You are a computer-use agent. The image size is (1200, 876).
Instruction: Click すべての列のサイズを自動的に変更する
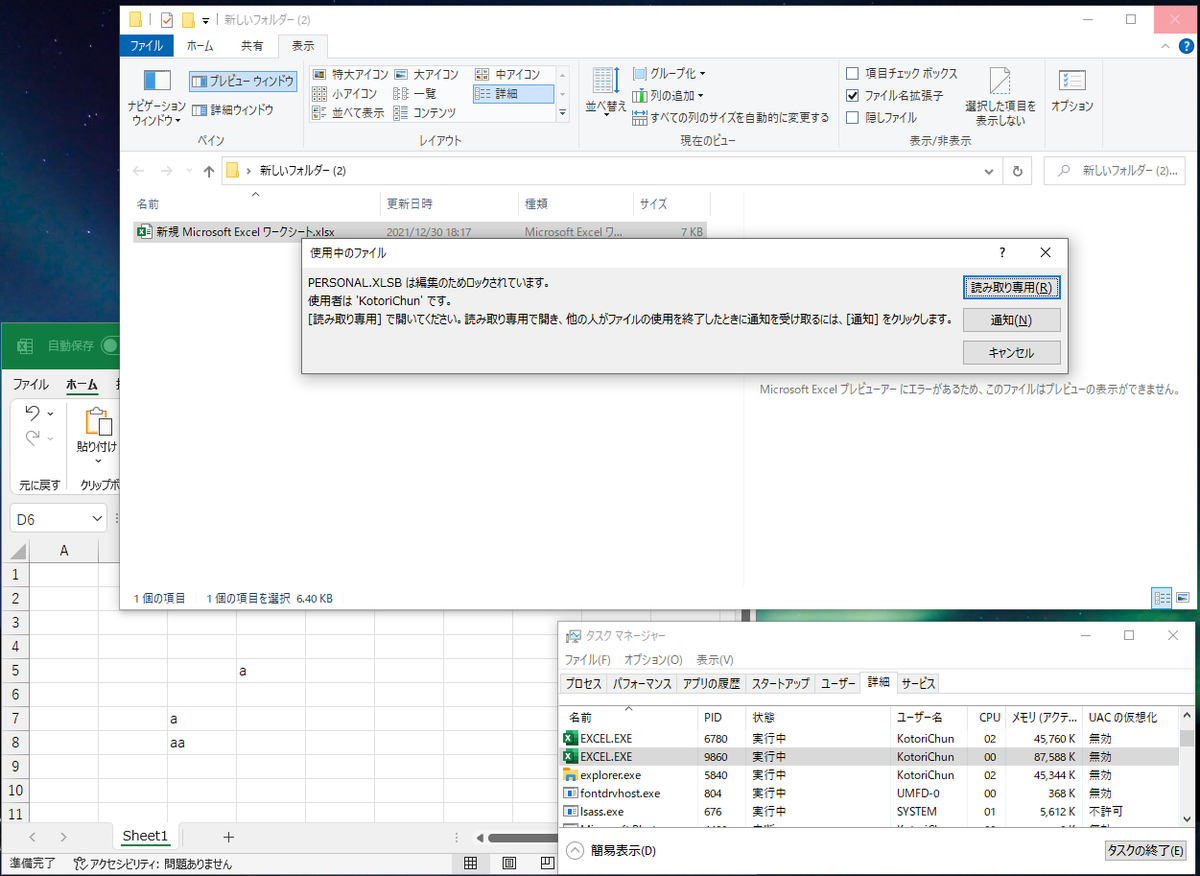pyautogui.click(x=731, y=118)
